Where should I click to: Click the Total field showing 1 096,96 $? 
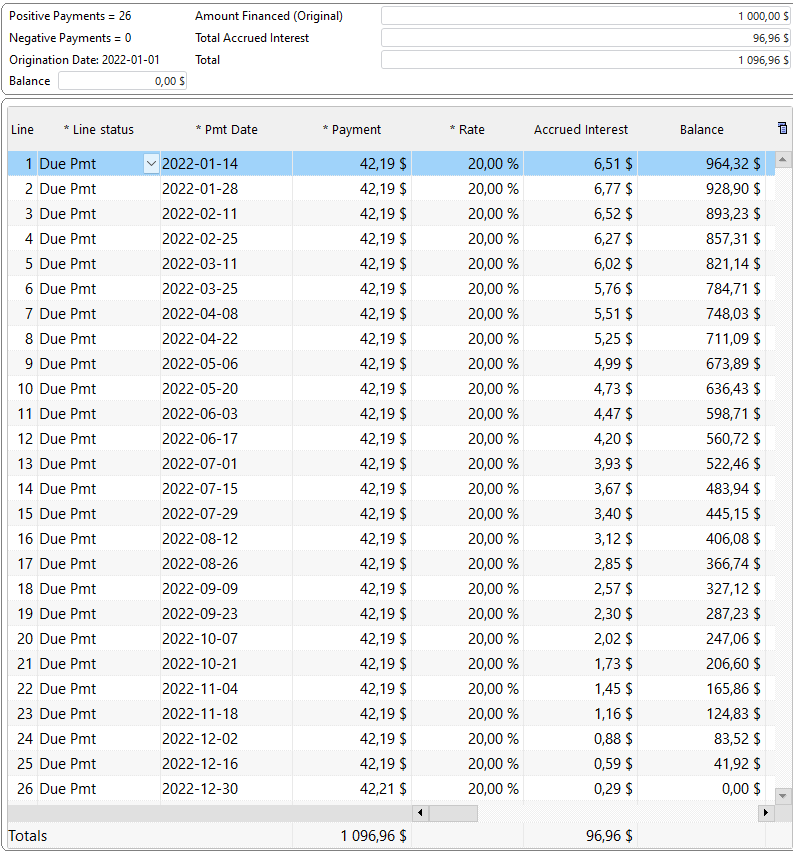coord(586,60)
